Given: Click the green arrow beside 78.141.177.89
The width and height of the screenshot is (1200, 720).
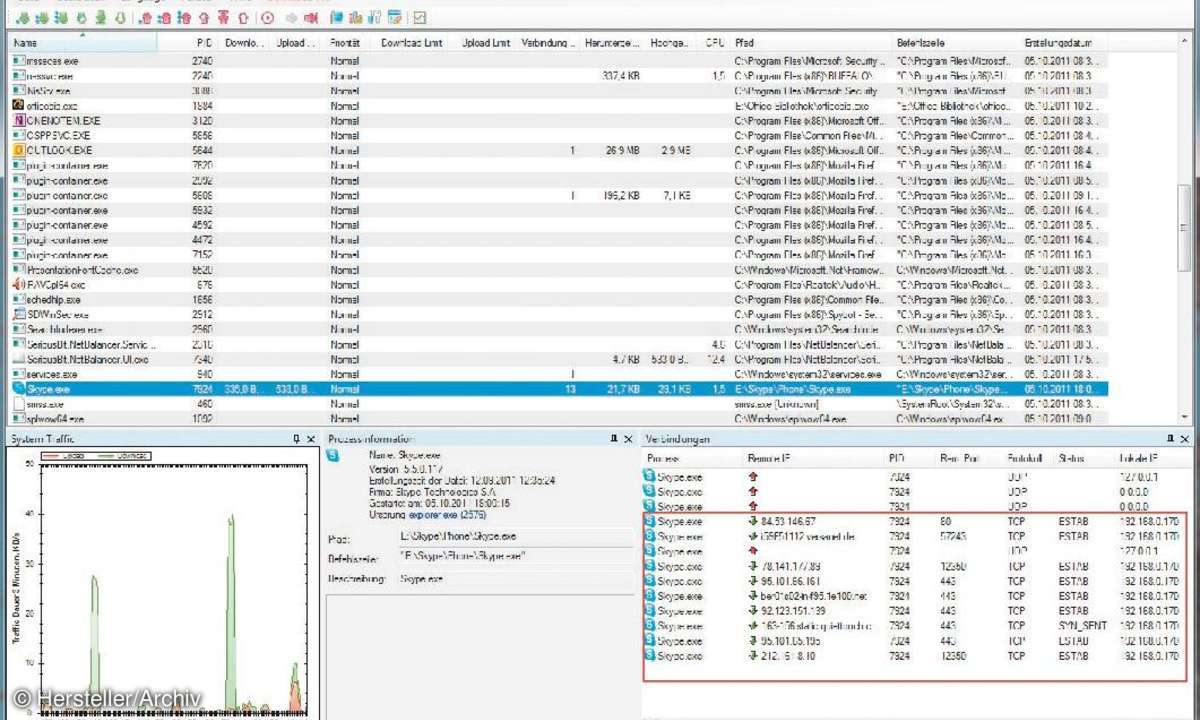Looking at the screenshot, I should pyautogui.click(x=753, y=566).
